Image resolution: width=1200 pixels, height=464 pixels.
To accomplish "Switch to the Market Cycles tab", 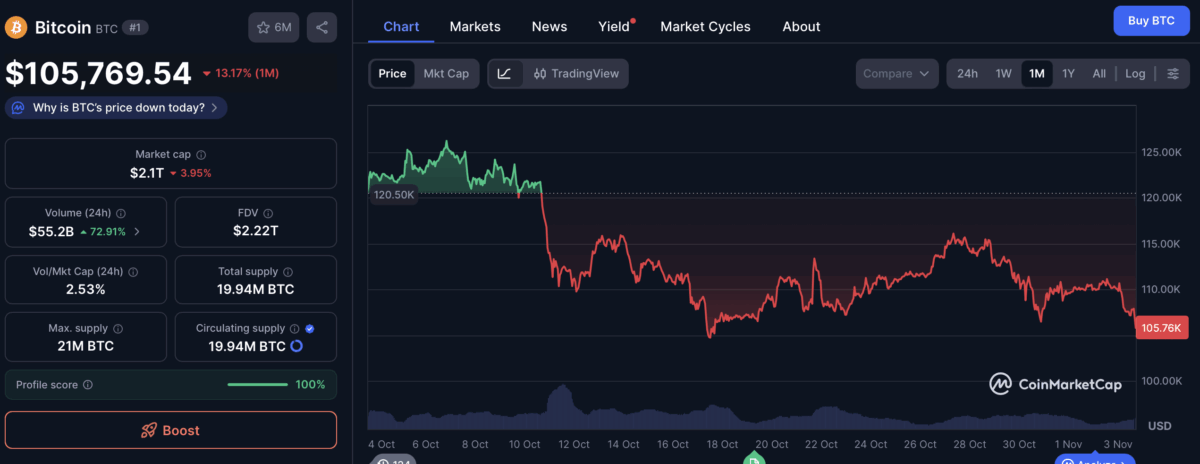I will [705, 26].
